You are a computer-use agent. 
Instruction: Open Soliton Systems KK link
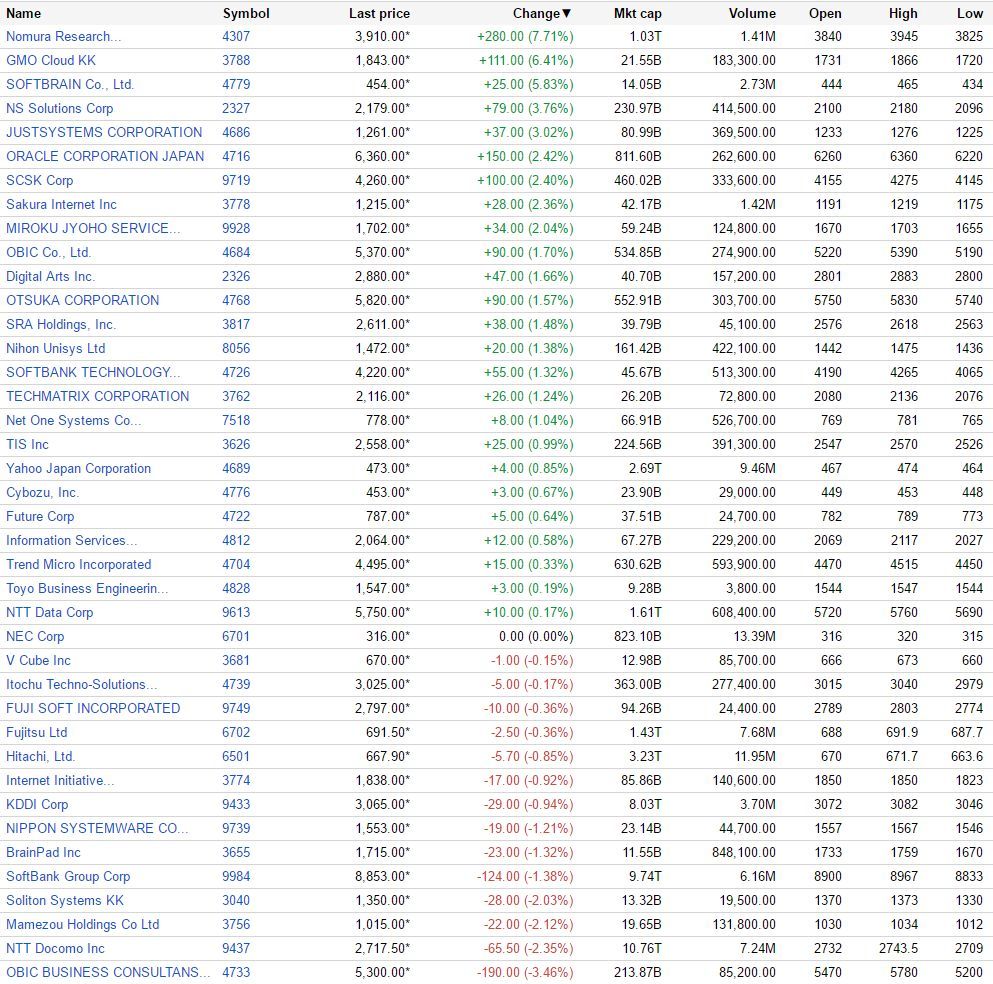pyautogui.click(x=65, y=902)
